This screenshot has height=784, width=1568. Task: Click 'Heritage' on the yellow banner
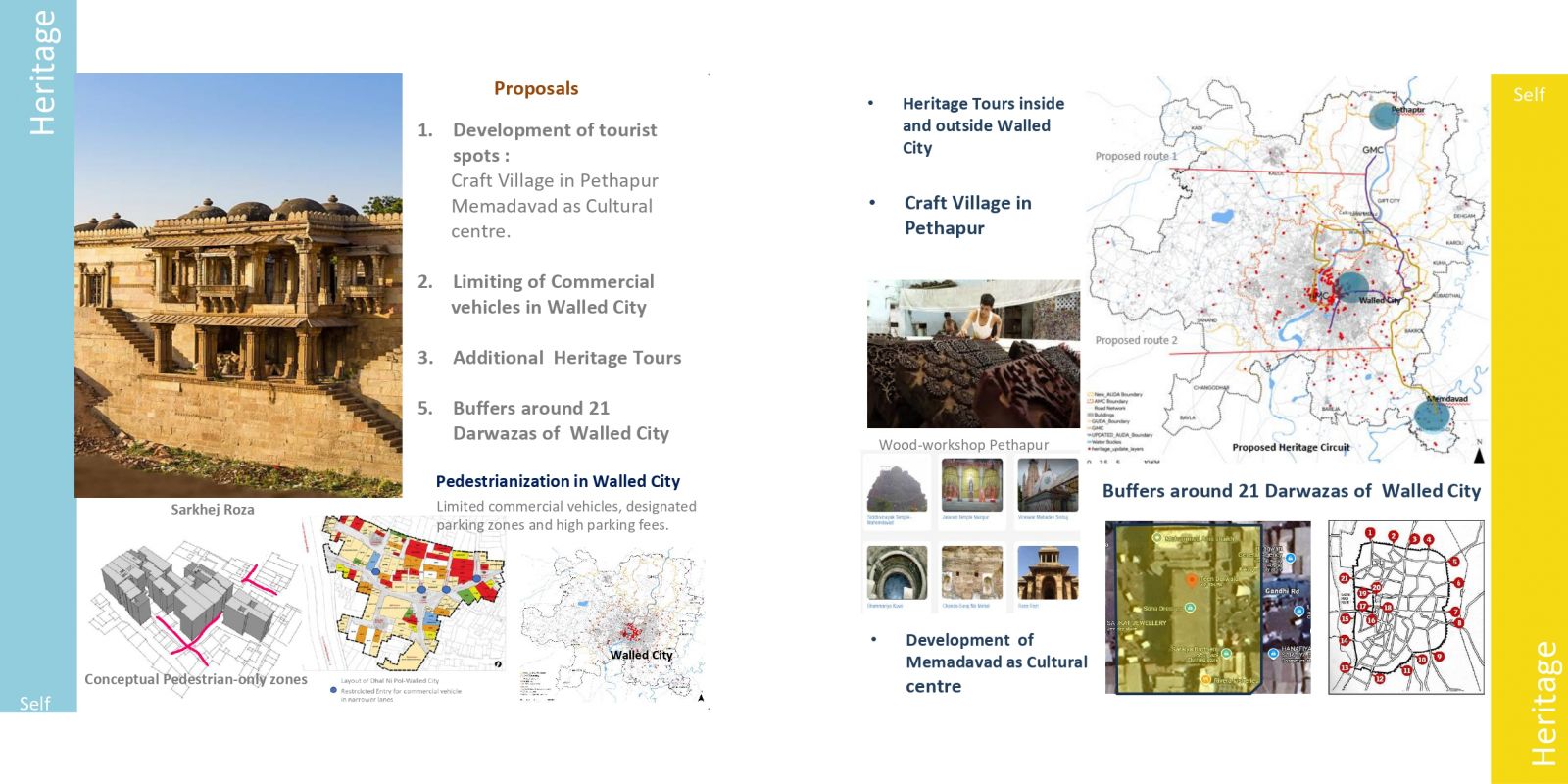click(x=1543, y=704)
